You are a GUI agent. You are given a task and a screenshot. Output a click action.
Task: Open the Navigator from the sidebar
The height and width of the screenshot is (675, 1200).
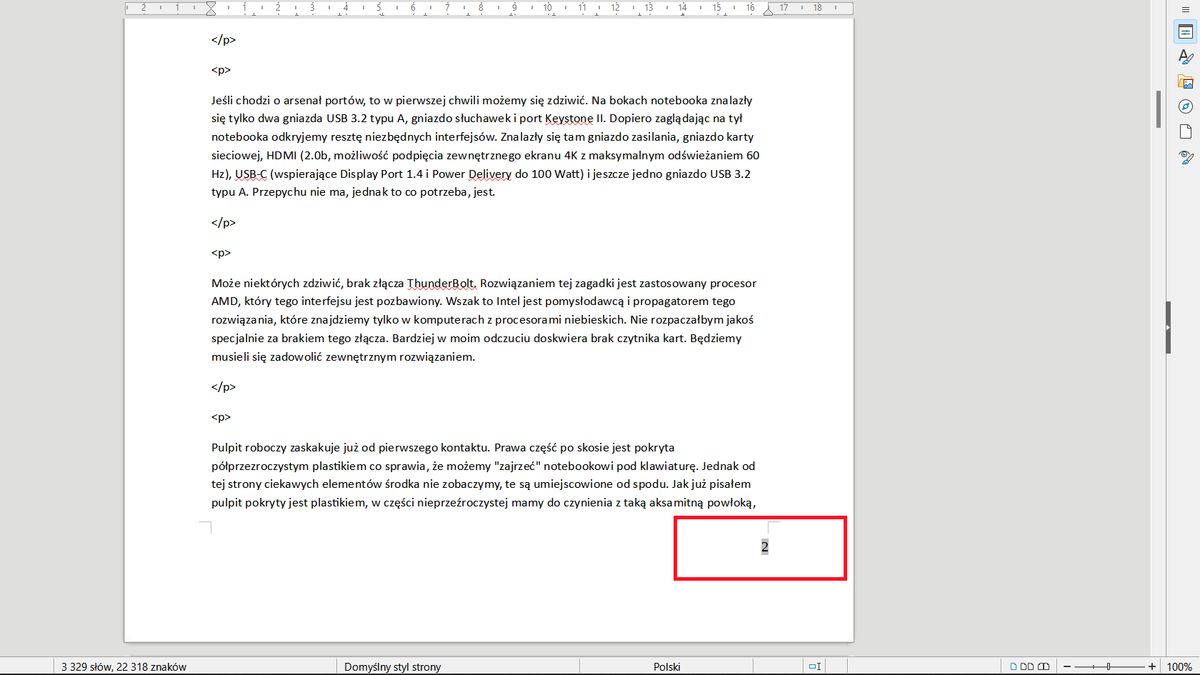coord(1184,106)
